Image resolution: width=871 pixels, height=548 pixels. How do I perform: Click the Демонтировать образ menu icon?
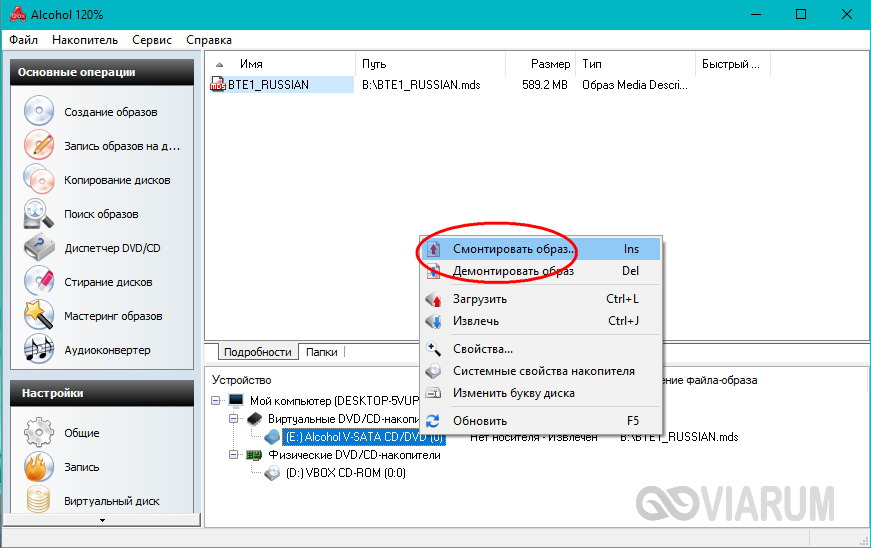[x=433, y=271]
